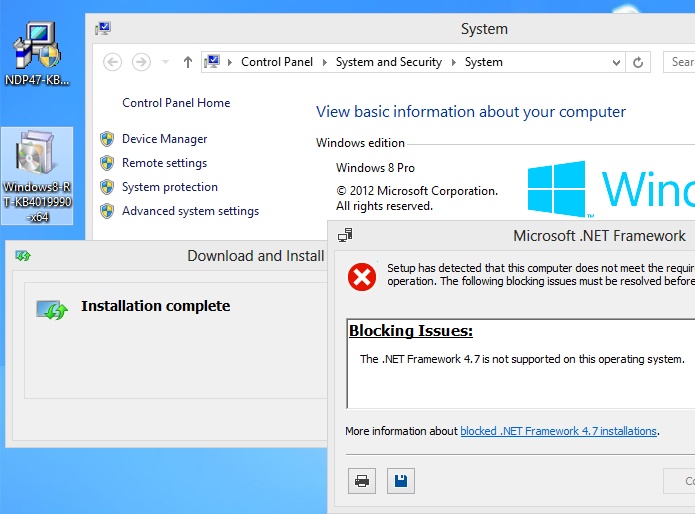Viewport: 695px width, 514px height.
Task: Open System protection link
Action: tap(170, 187)
